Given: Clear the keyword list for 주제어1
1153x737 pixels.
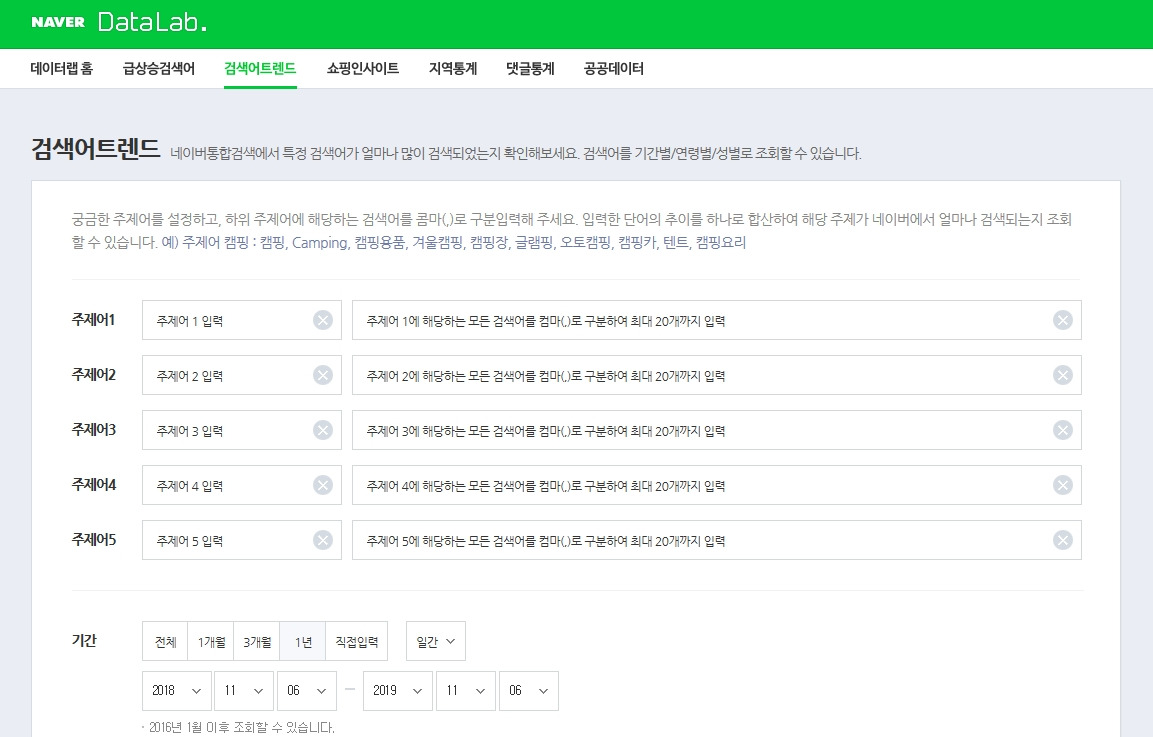Looking at the screenshot, I should [1063, 319].
